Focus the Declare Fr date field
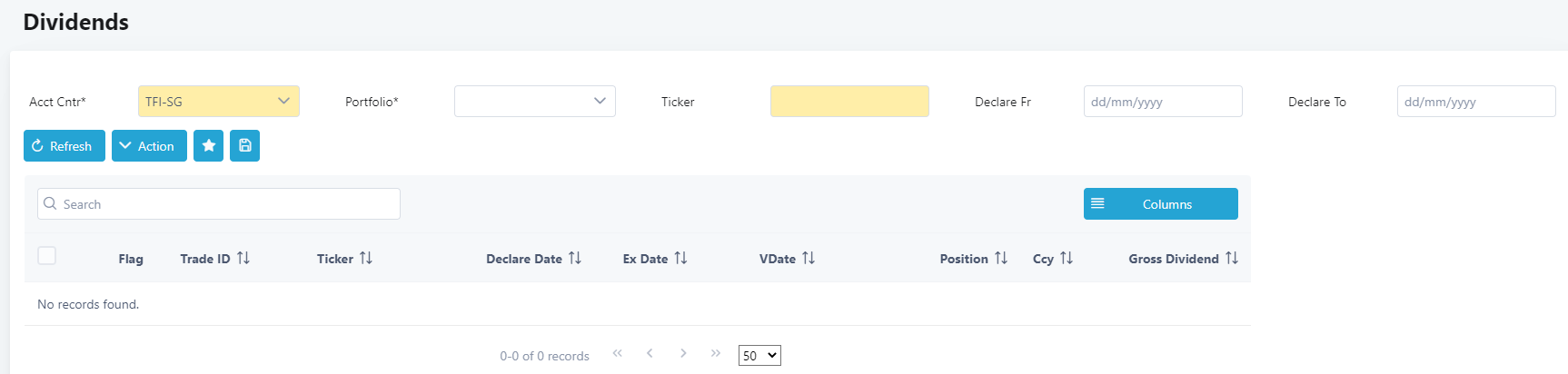Screen dimensions: 1568x374 [x=1163, y=102]
